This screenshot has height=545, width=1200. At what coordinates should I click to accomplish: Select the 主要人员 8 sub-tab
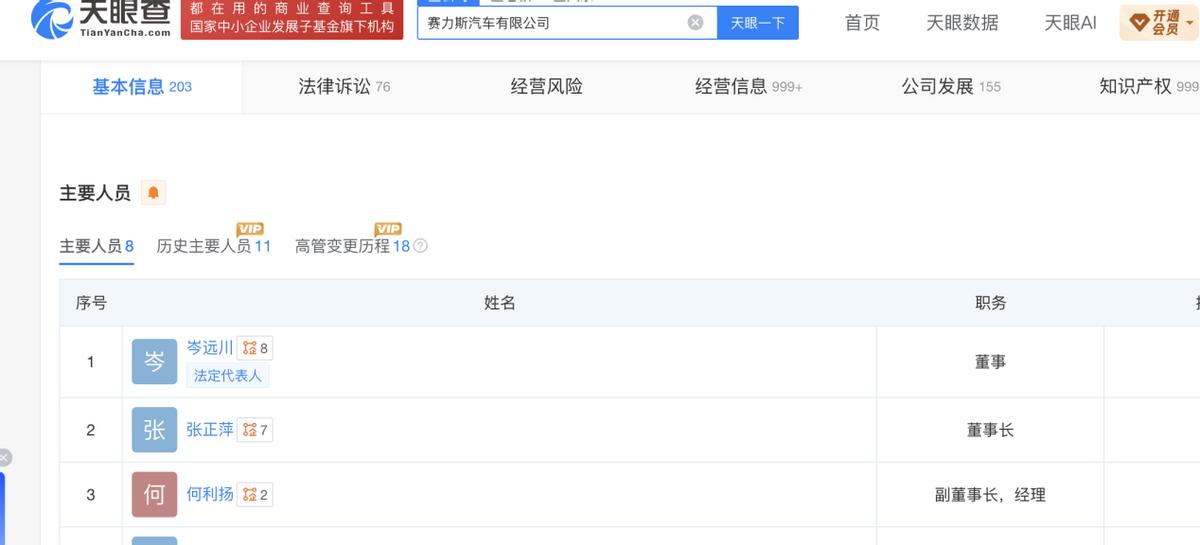96,246
